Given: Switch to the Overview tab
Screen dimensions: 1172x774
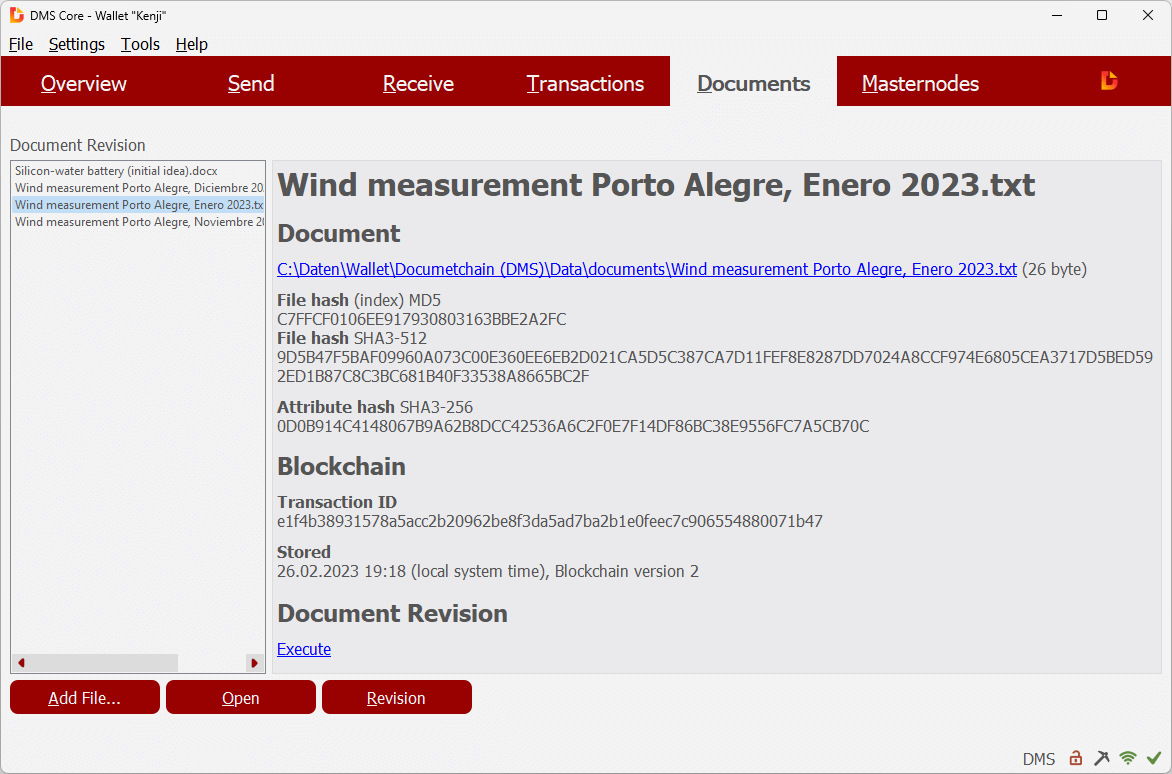Looking at the screenshot, I should (84, 83).
